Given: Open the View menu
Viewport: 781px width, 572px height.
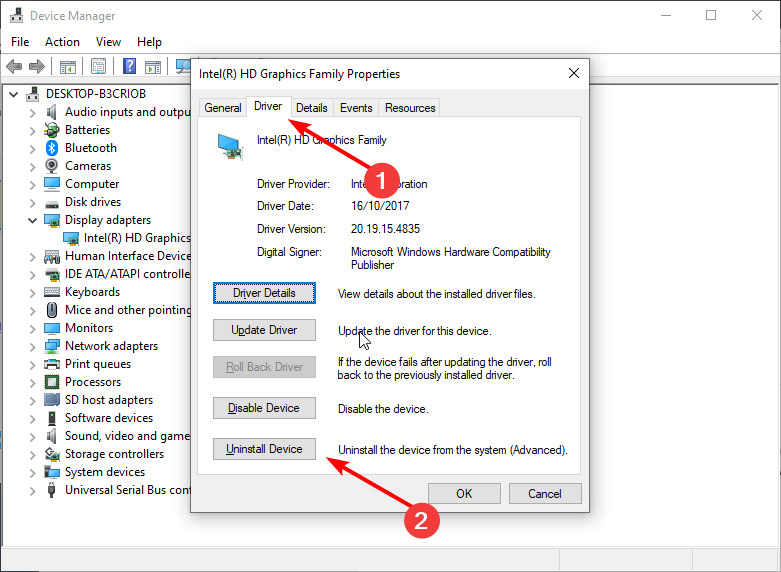Looking at the screenshot, I should tap(108, 42).
